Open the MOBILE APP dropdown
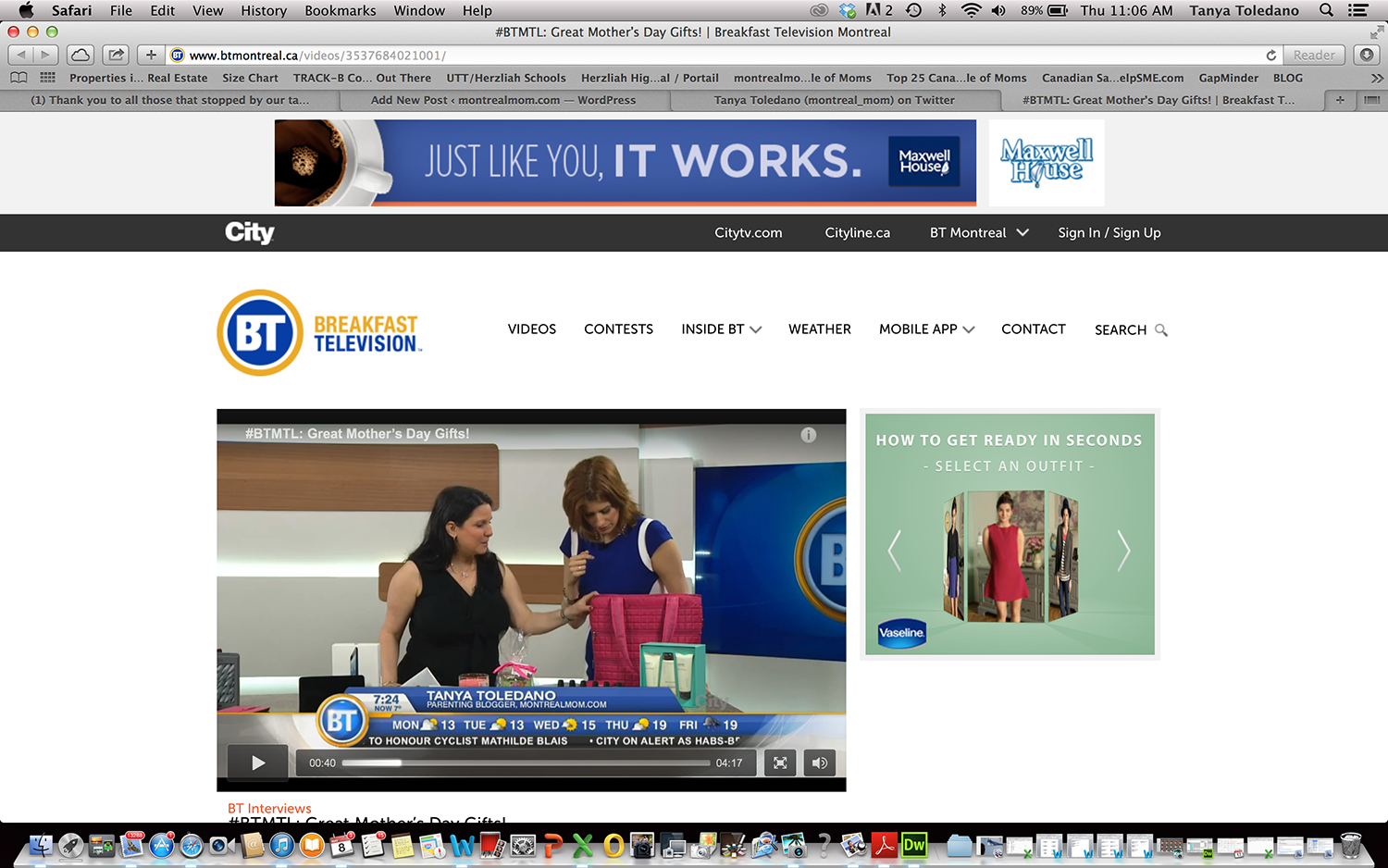 (x=926, y=329)
